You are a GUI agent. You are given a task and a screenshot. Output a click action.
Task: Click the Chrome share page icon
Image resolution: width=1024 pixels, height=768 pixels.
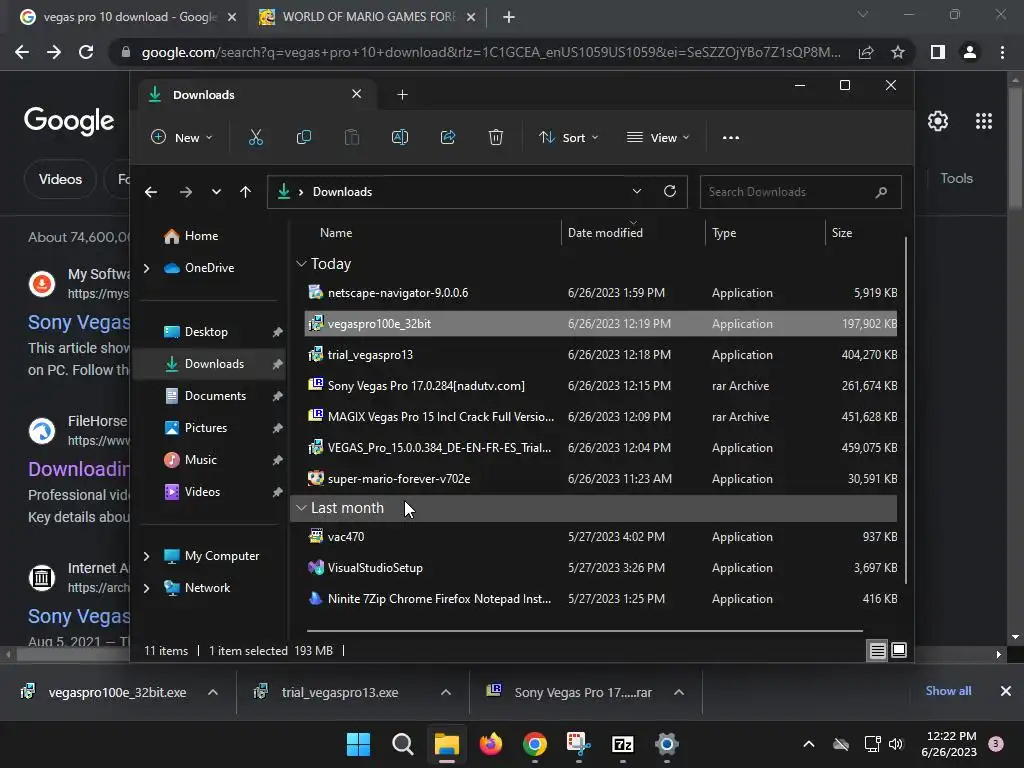point(866,52)
